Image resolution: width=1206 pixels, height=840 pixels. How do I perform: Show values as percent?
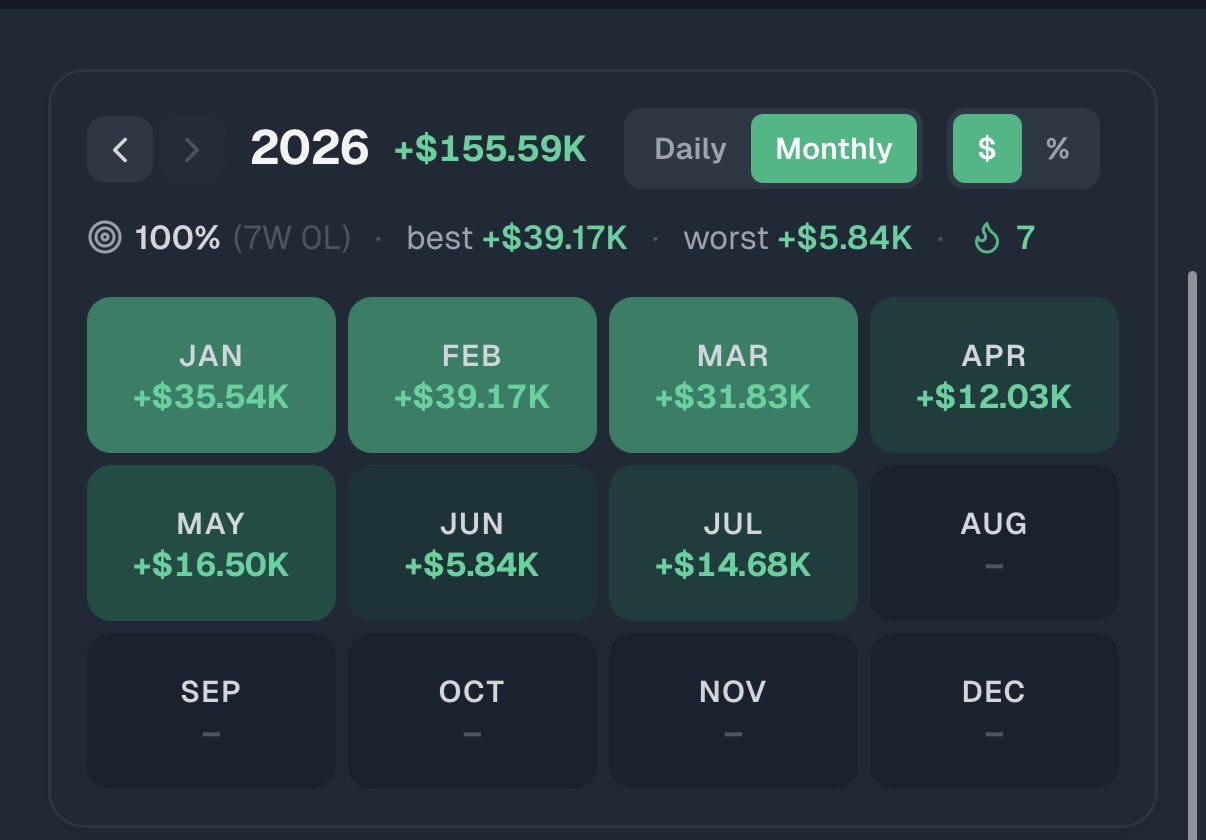click(1058, 149)
